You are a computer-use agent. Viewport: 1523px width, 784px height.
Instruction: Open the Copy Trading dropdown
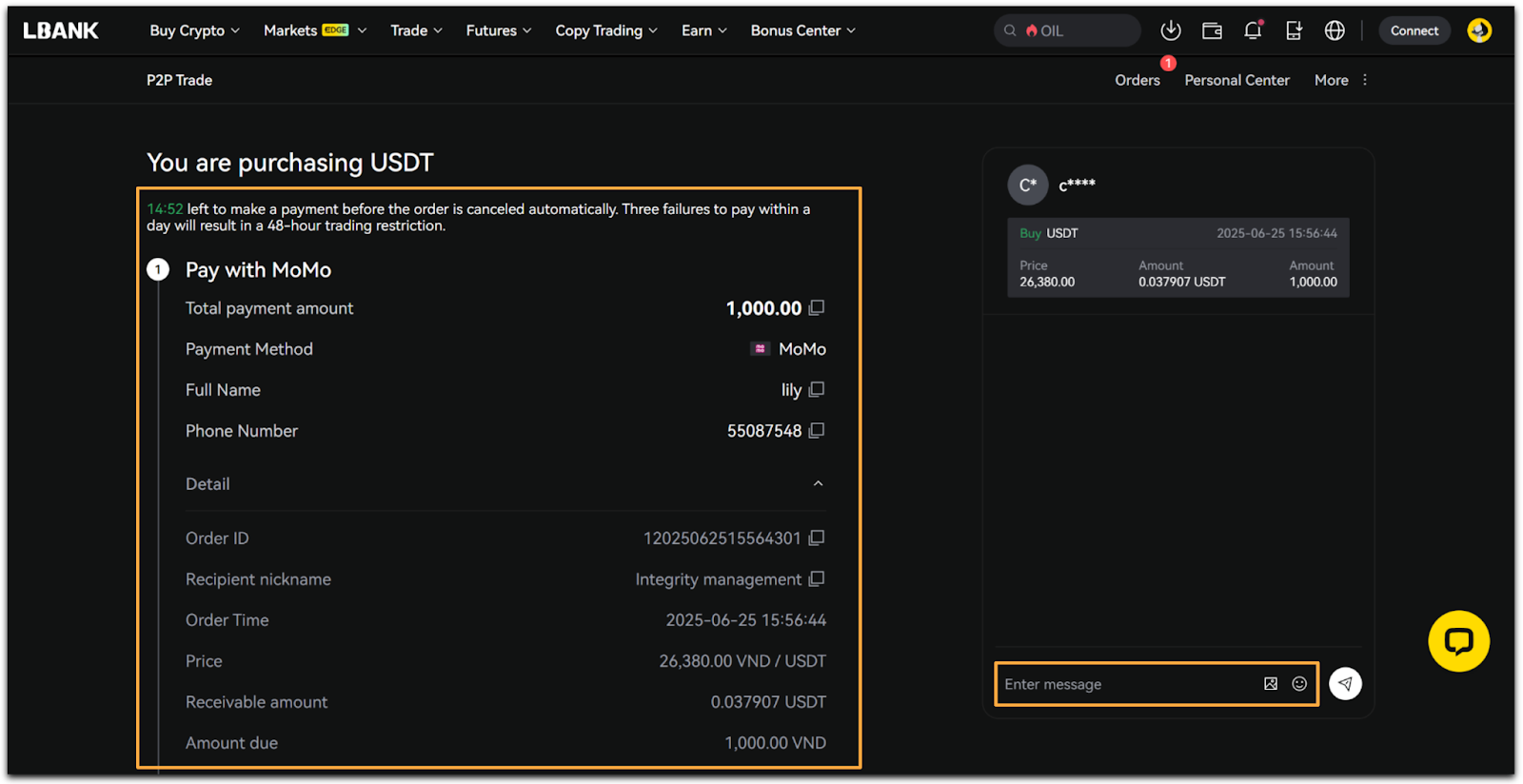click(x=606, y=30)
